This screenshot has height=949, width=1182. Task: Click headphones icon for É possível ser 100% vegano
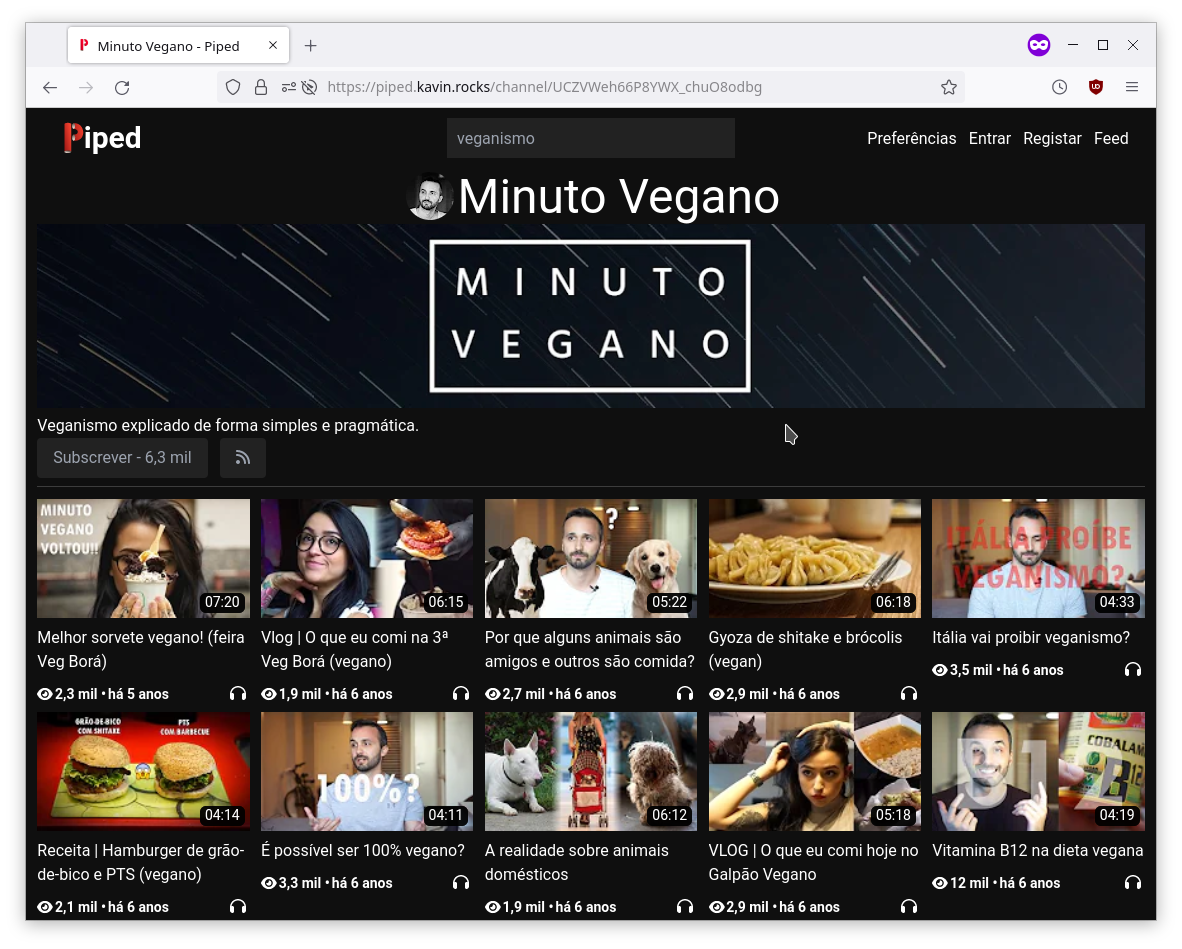(461, 883)
